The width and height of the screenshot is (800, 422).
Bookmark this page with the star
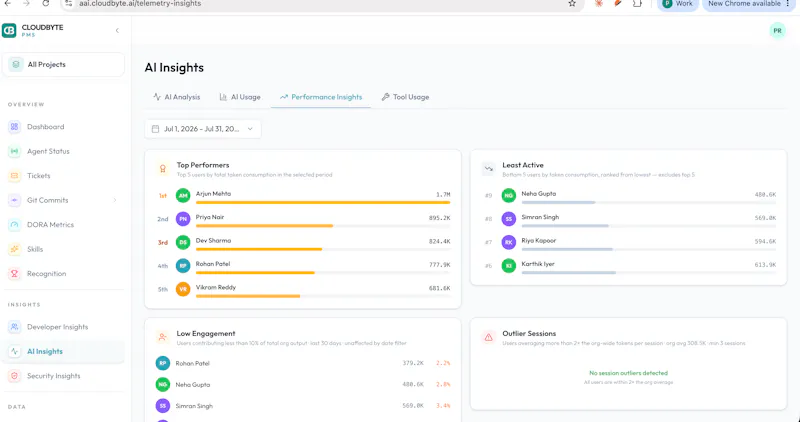click(x=572, y=4)
